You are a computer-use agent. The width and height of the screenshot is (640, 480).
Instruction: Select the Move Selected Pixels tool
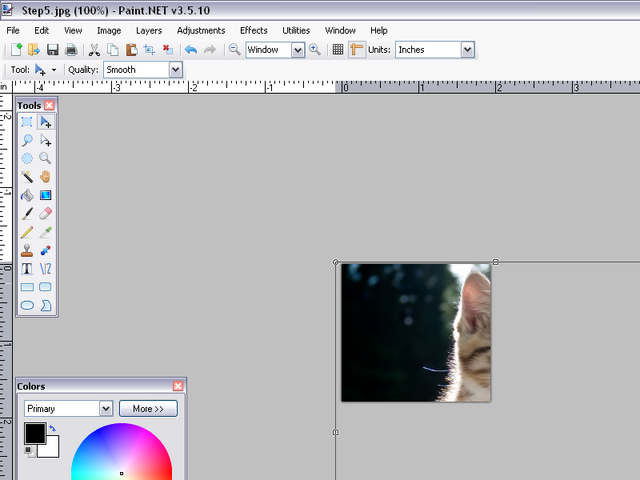(45, 122)
